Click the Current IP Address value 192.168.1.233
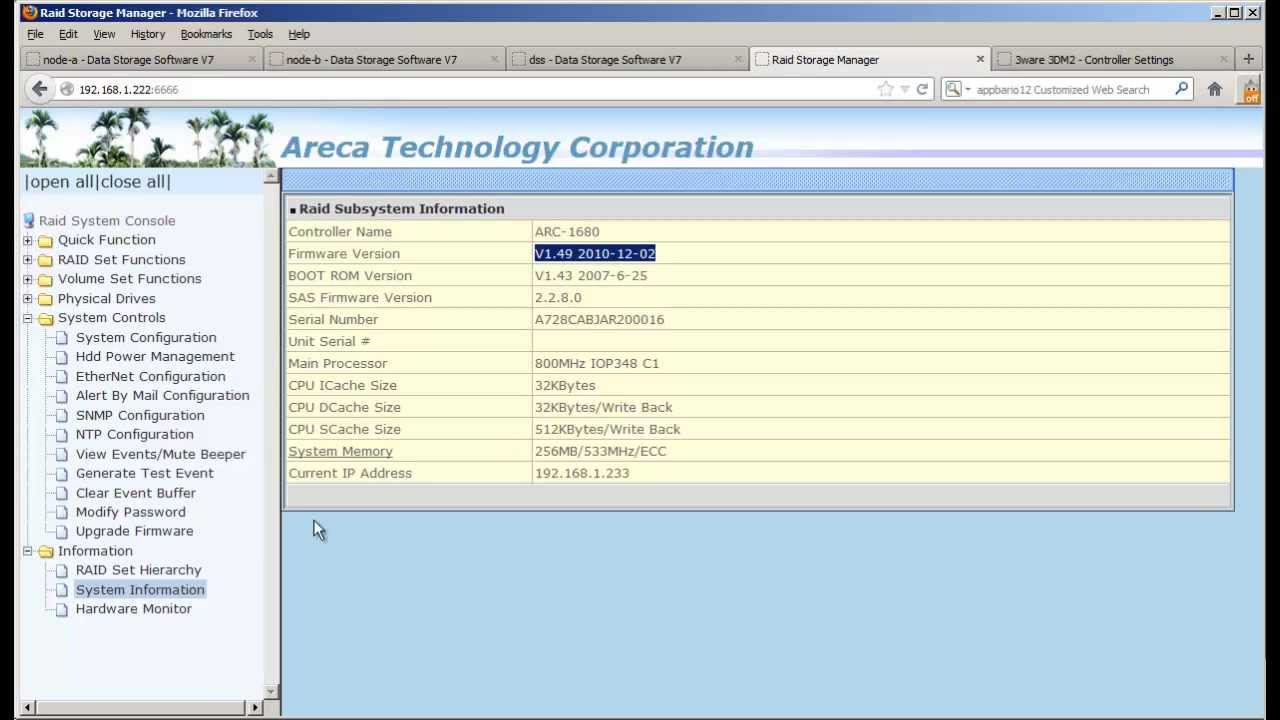Screen dimensions: 1280x720 [582, 474]
